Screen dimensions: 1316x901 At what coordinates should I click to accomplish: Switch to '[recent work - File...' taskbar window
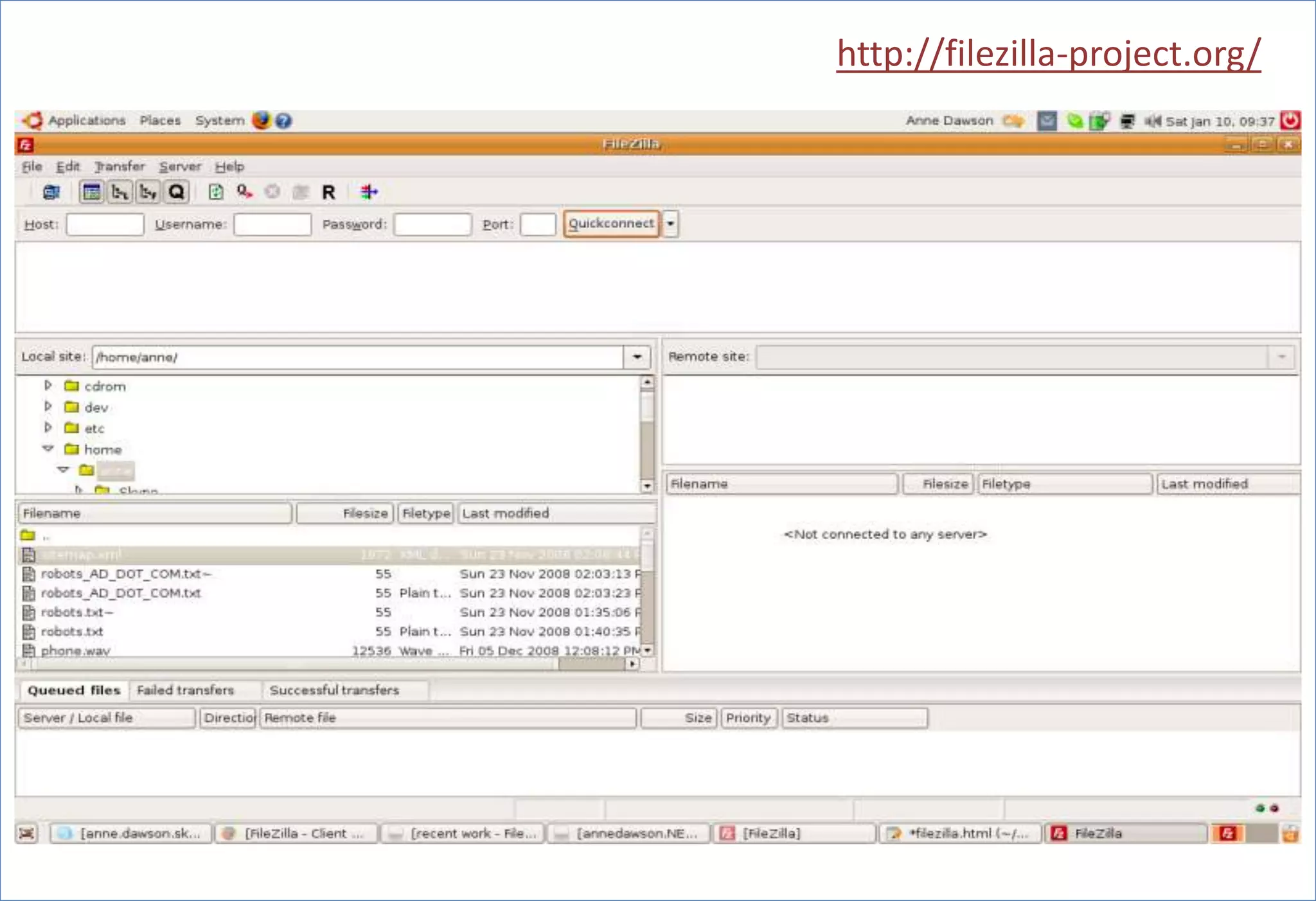[x=463, y=834]
